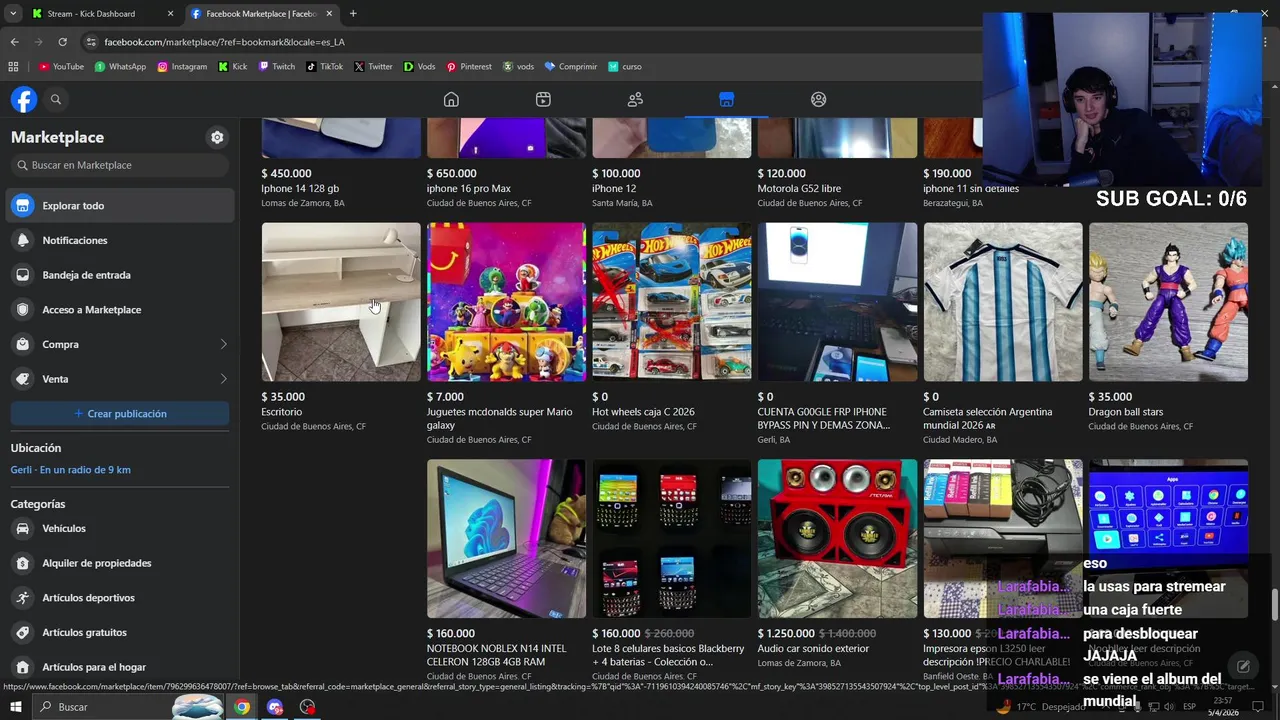Click the browser address bar URL
1280x720 pixels.
[225, 42]
